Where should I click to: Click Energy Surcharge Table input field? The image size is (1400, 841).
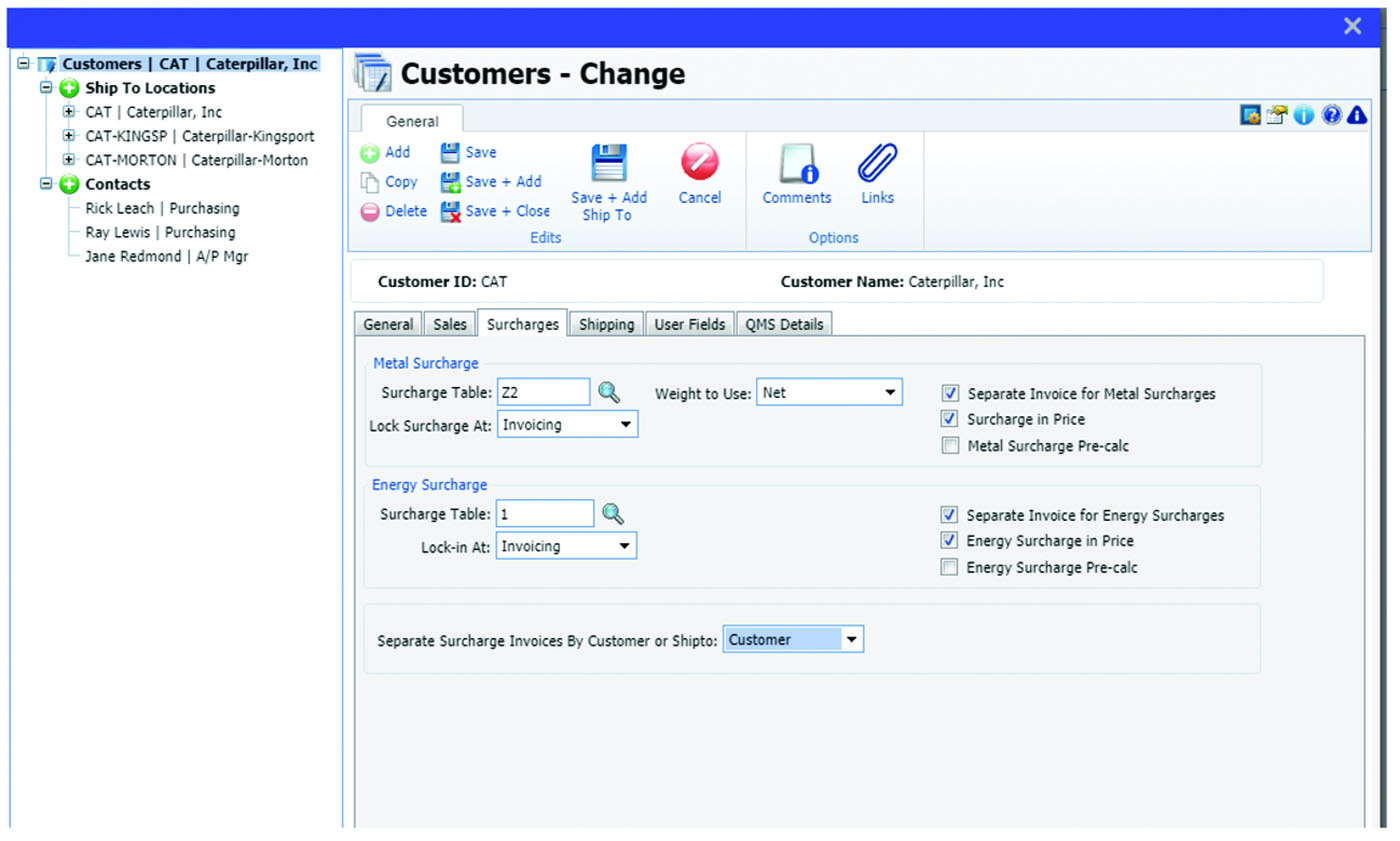click(545, 514)
